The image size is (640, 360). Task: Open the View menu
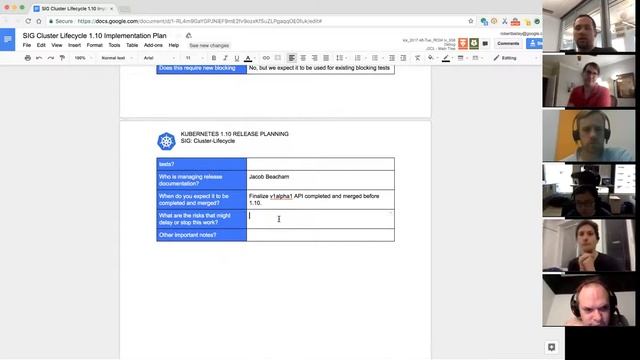pos(57,45)
